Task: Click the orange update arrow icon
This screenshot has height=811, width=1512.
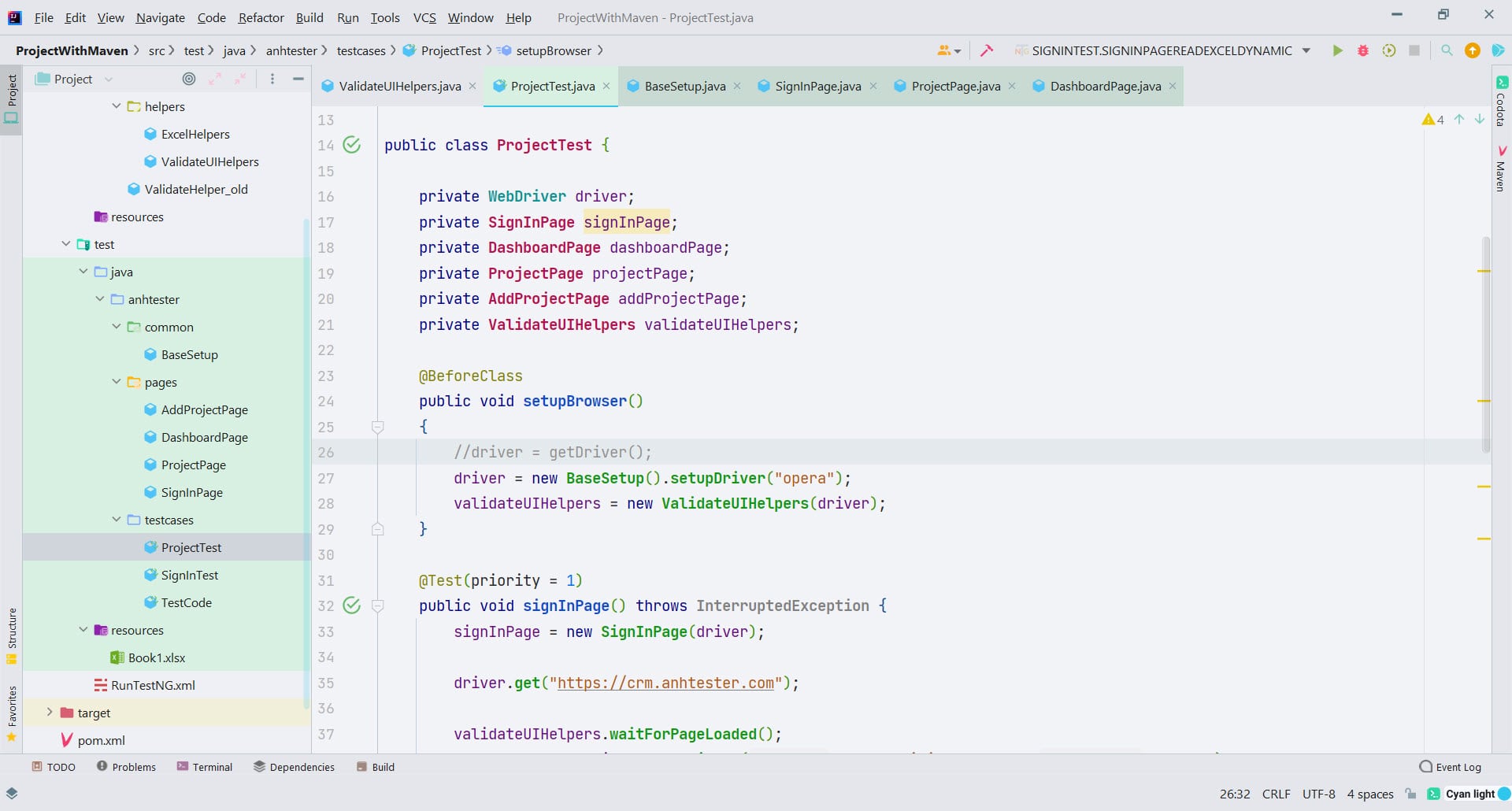Action: coord(1472,50)
